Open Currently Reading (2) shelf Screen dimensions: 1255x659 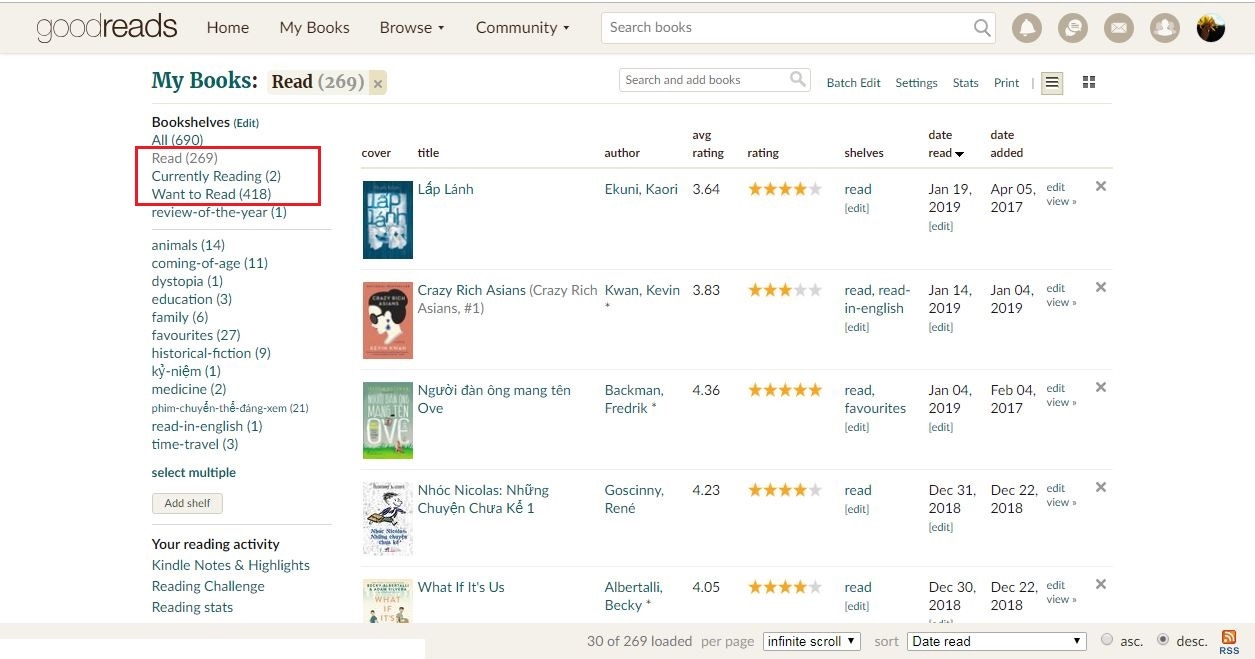point(216,176)
